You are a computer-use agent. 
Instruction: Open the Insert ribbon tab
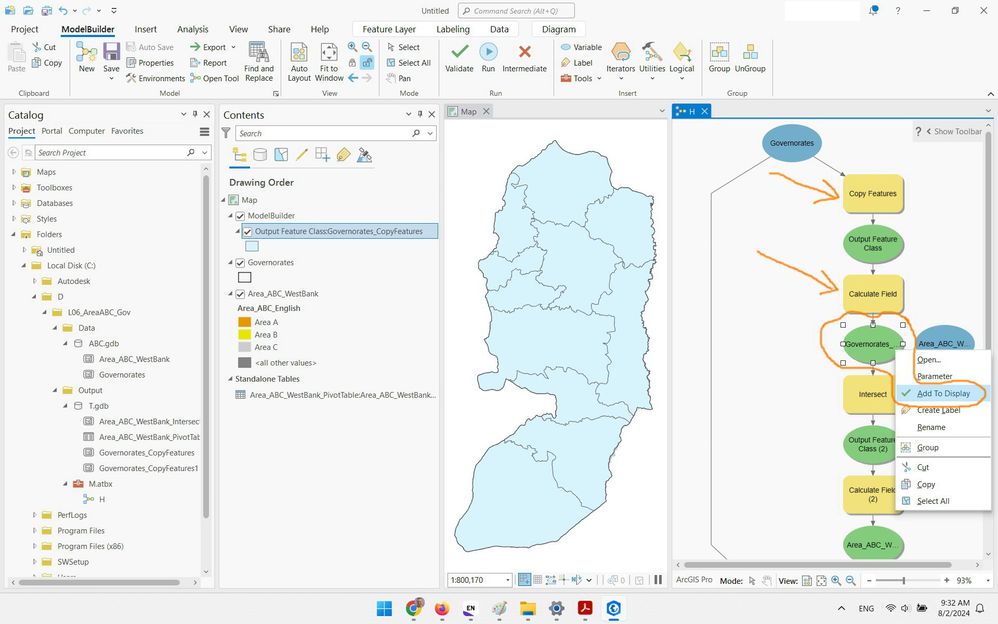(x=145, y=29)
